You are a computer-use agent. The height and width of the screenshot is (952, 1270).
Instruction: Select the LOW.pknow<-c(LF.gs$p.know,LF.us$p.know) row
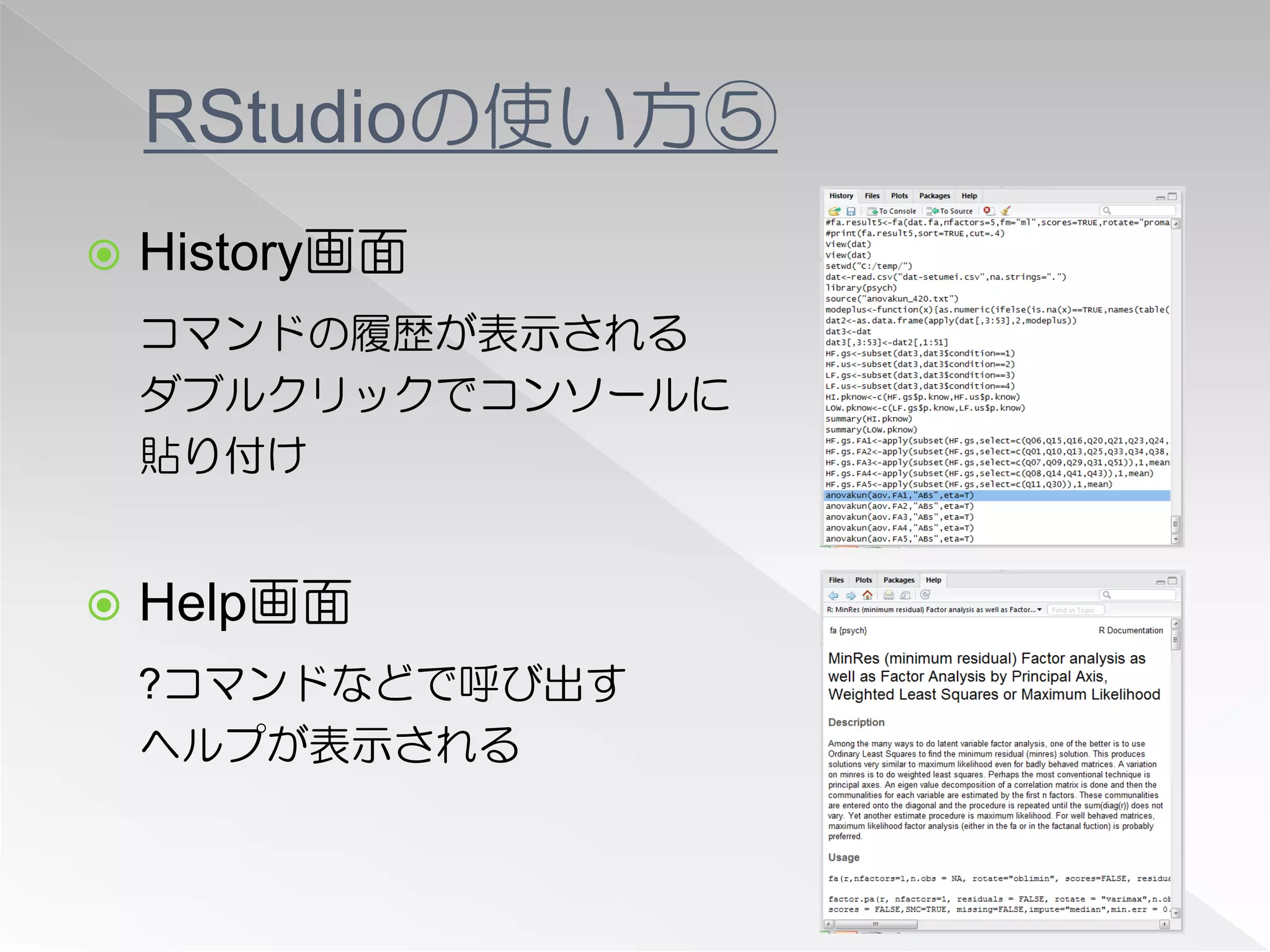(x=997, y=408)
